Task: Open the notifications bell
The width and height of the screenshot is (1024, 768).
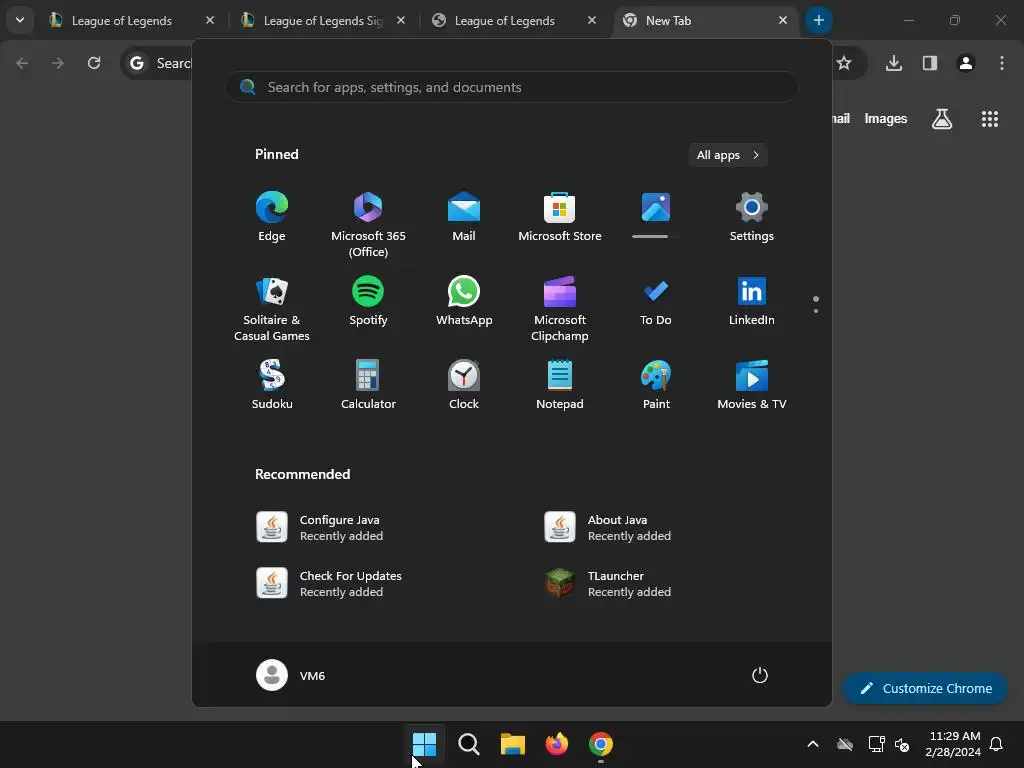Action: coord(996,744)
